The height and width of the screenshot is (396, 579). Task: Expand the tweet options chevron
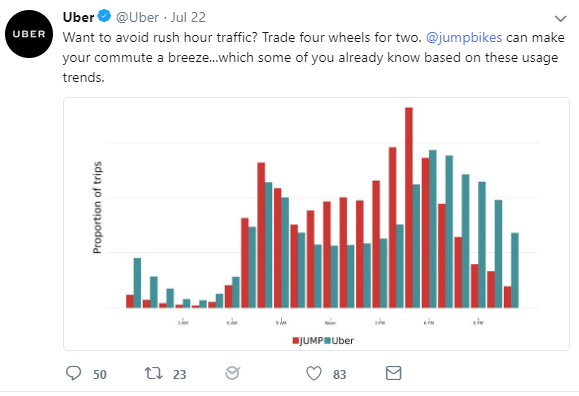[x=561, y=18]
